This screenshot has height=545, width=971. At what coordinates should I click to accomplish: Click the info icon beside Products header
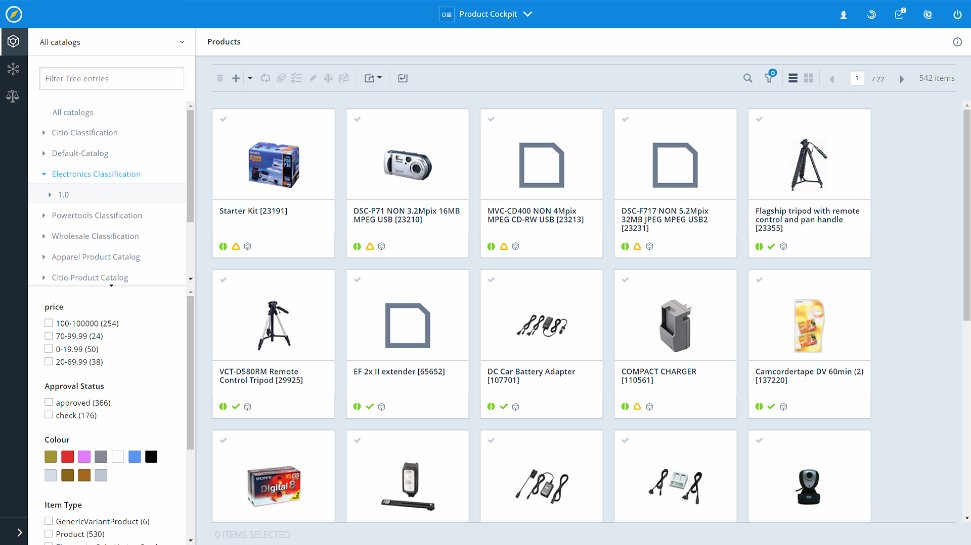[957, 41]
